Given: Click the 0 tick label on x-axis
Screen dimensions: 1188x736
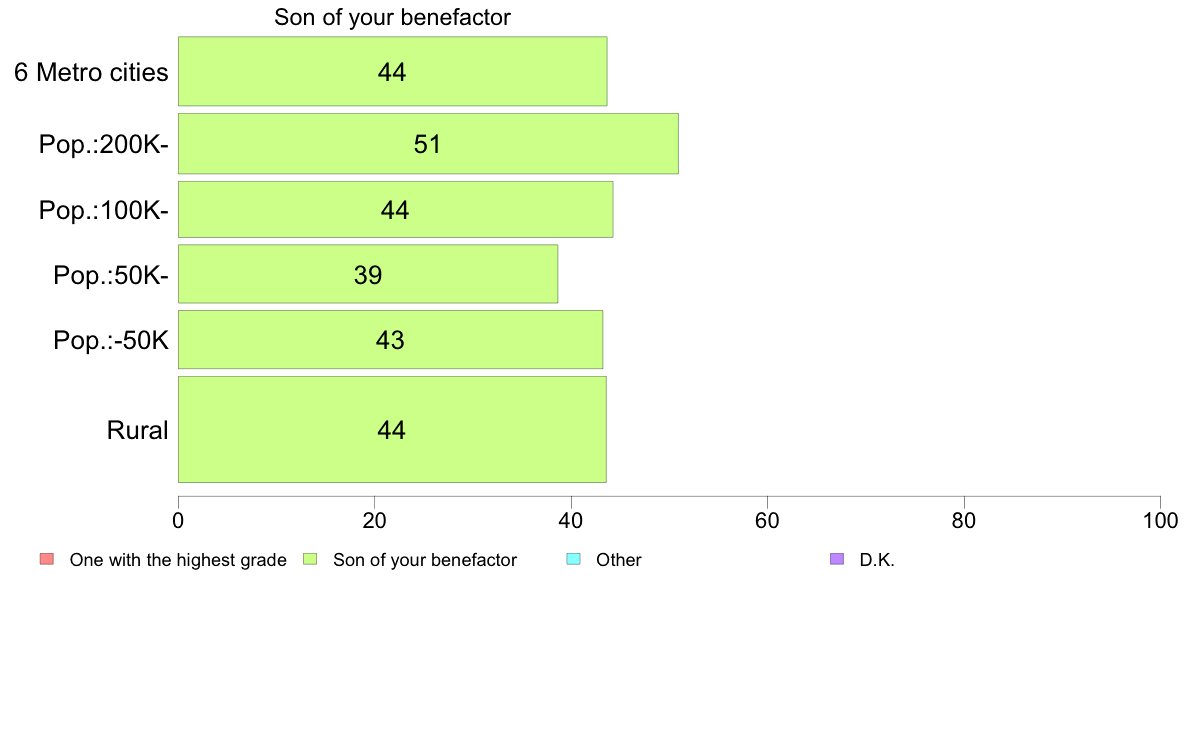Looking at the screenshot, I should click(x=178, y=520).
